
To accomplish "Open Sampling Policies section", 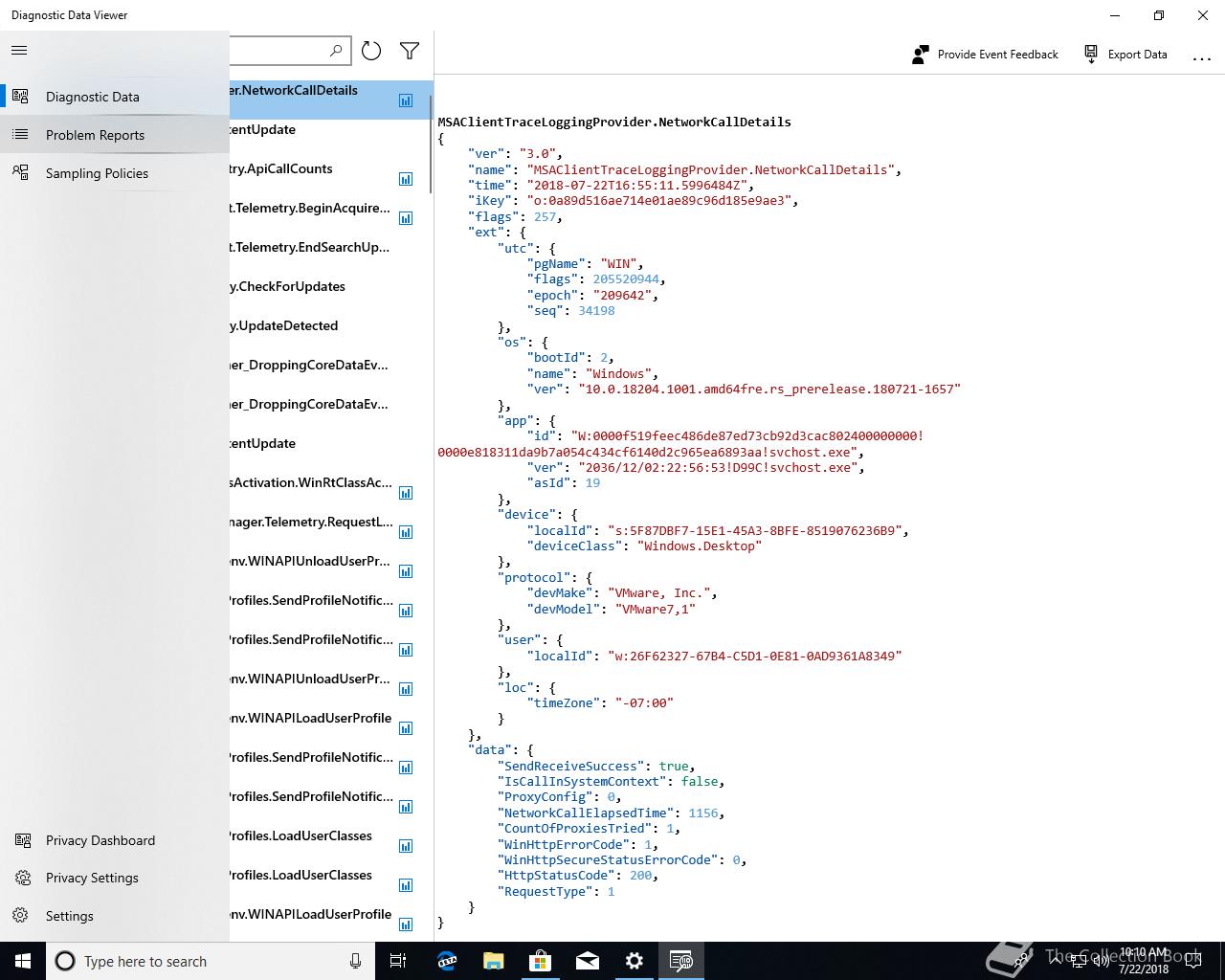I will pyautogui.click(x=115, y=173).
